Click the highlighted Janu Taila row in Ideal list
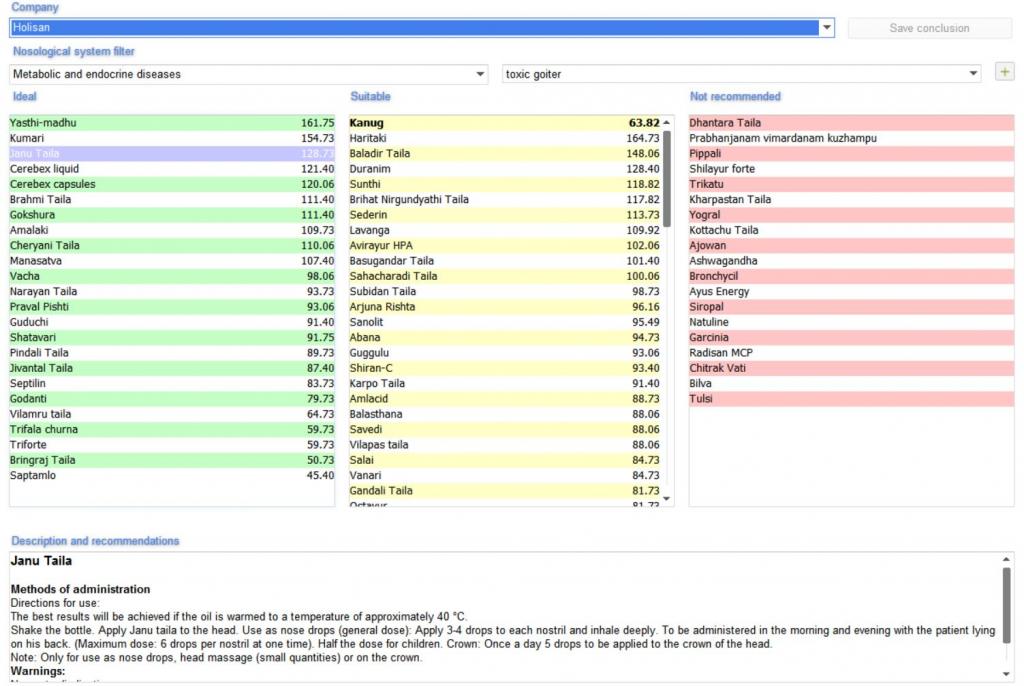 click(172, 154)
